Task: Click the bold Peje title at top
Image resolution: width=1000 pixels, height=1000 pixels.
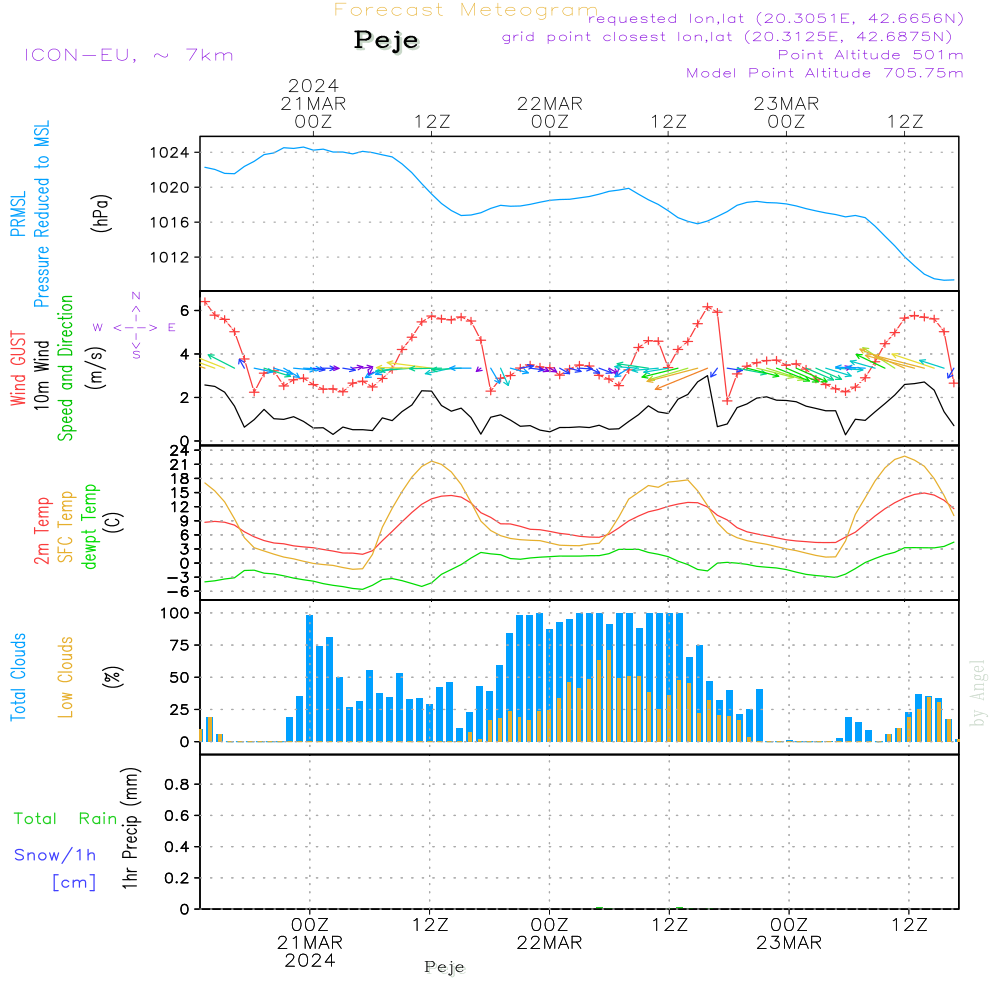Action: point(387,41)
